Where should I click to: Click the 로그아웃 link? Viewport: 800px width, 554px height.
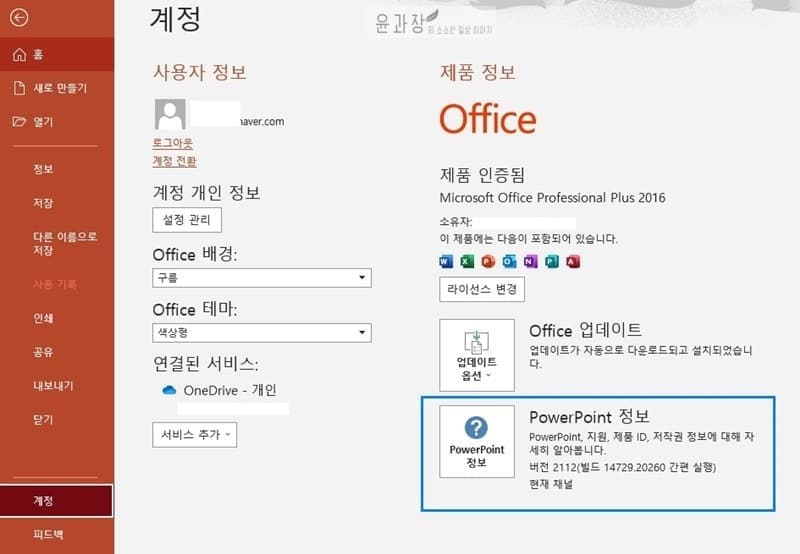tap(172, 143)
